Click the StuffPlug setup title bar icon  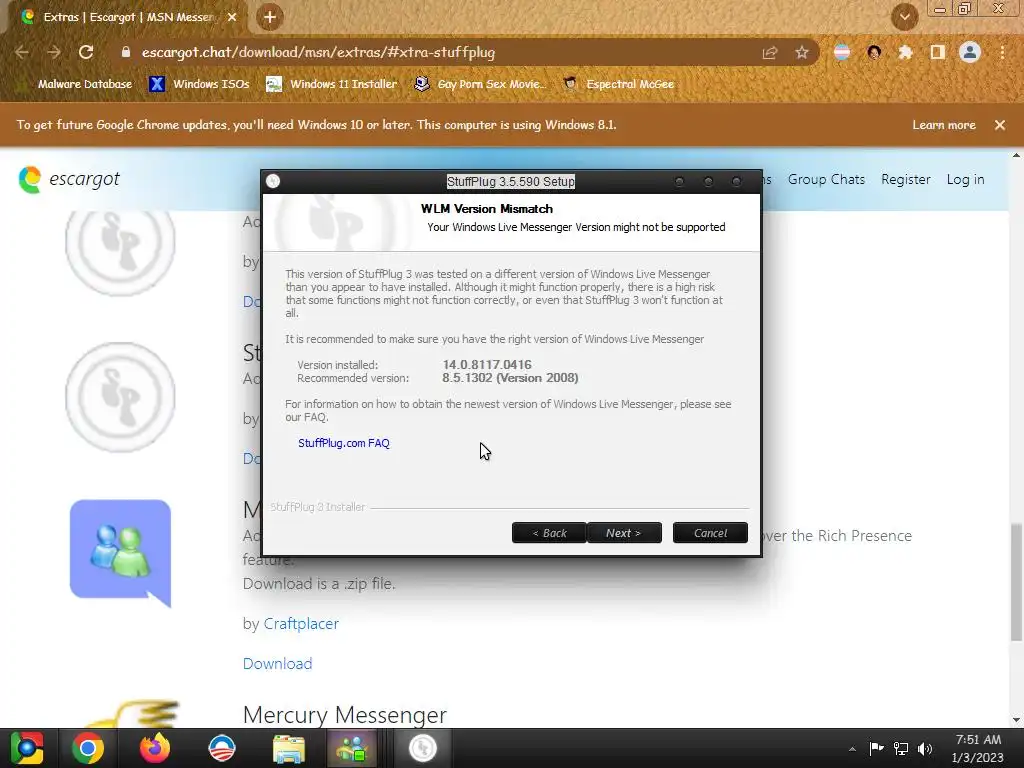coord(273,181)
